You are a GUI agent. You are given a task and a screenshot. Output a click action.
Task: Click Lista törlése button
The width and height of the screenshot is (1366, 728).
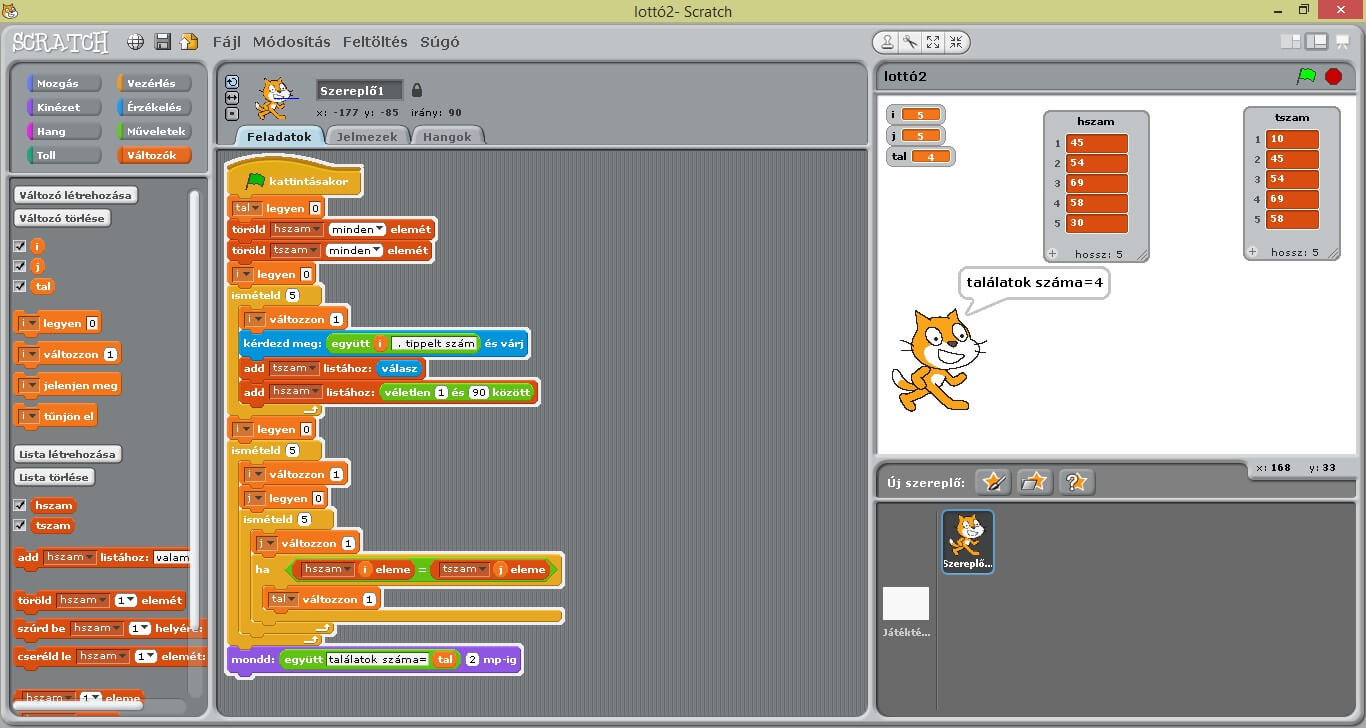coord(54,477)
